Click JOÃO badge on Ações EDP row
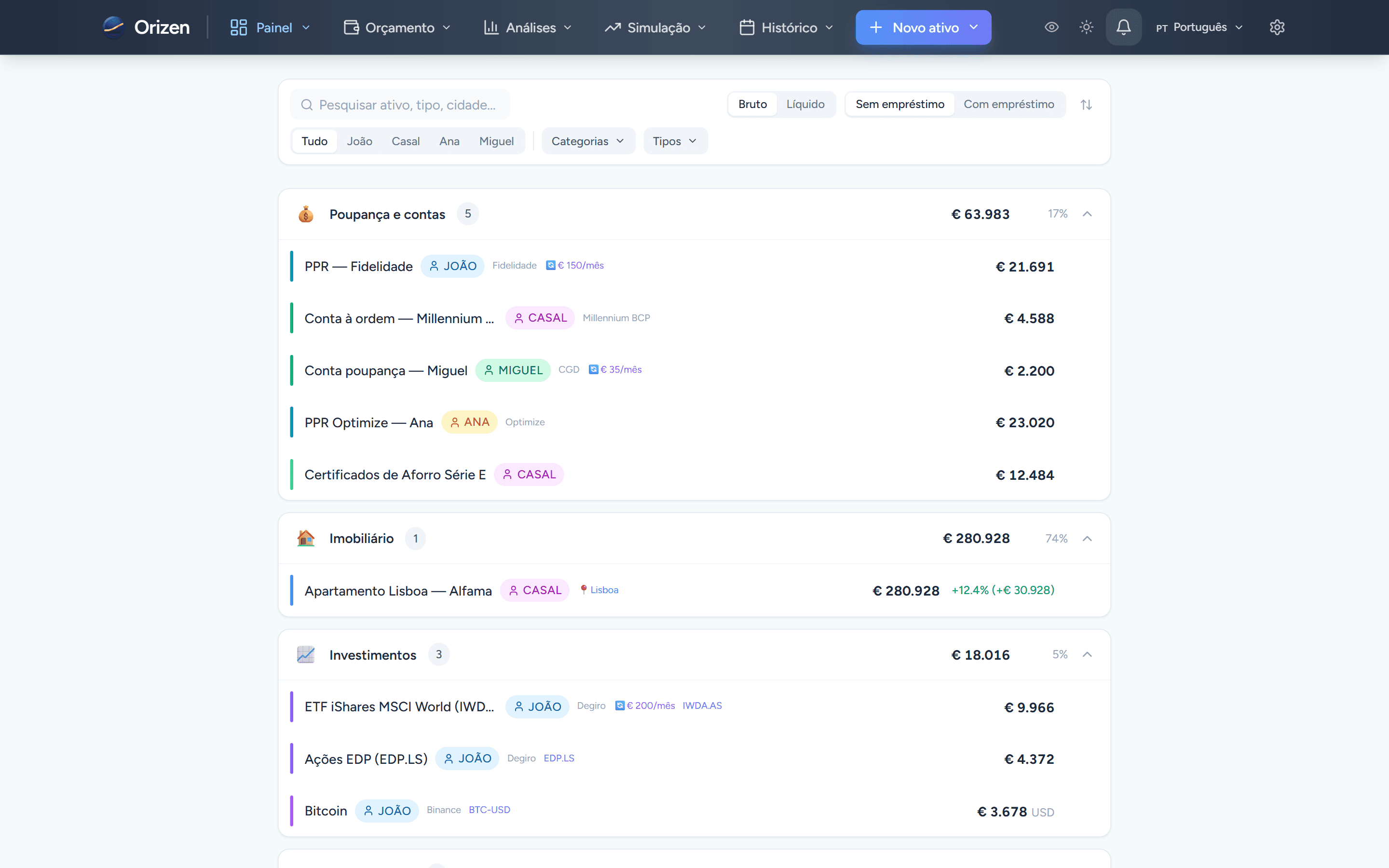Screen dimensions: 1389x868 coord(467,759)
